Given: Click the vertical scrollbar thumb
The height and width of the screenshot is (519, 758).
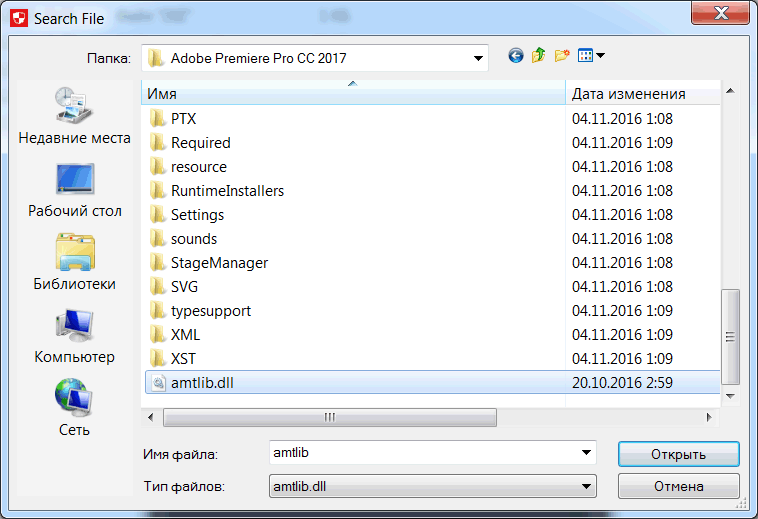Looking at the screenshot, I should point(730,336).
